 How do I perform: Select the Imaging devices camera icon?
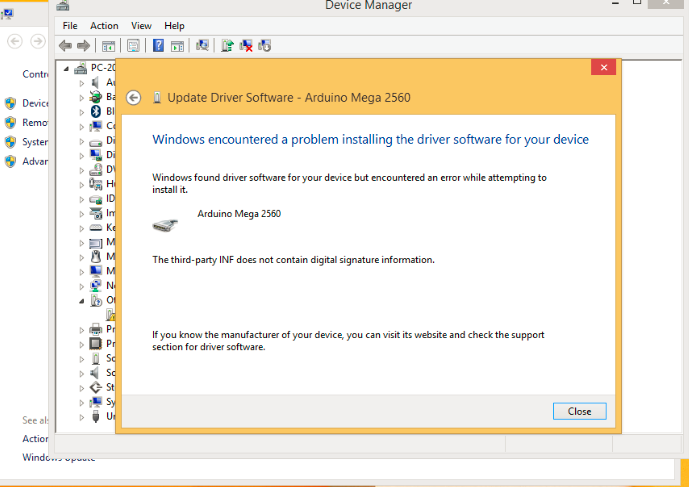[95, 213]
